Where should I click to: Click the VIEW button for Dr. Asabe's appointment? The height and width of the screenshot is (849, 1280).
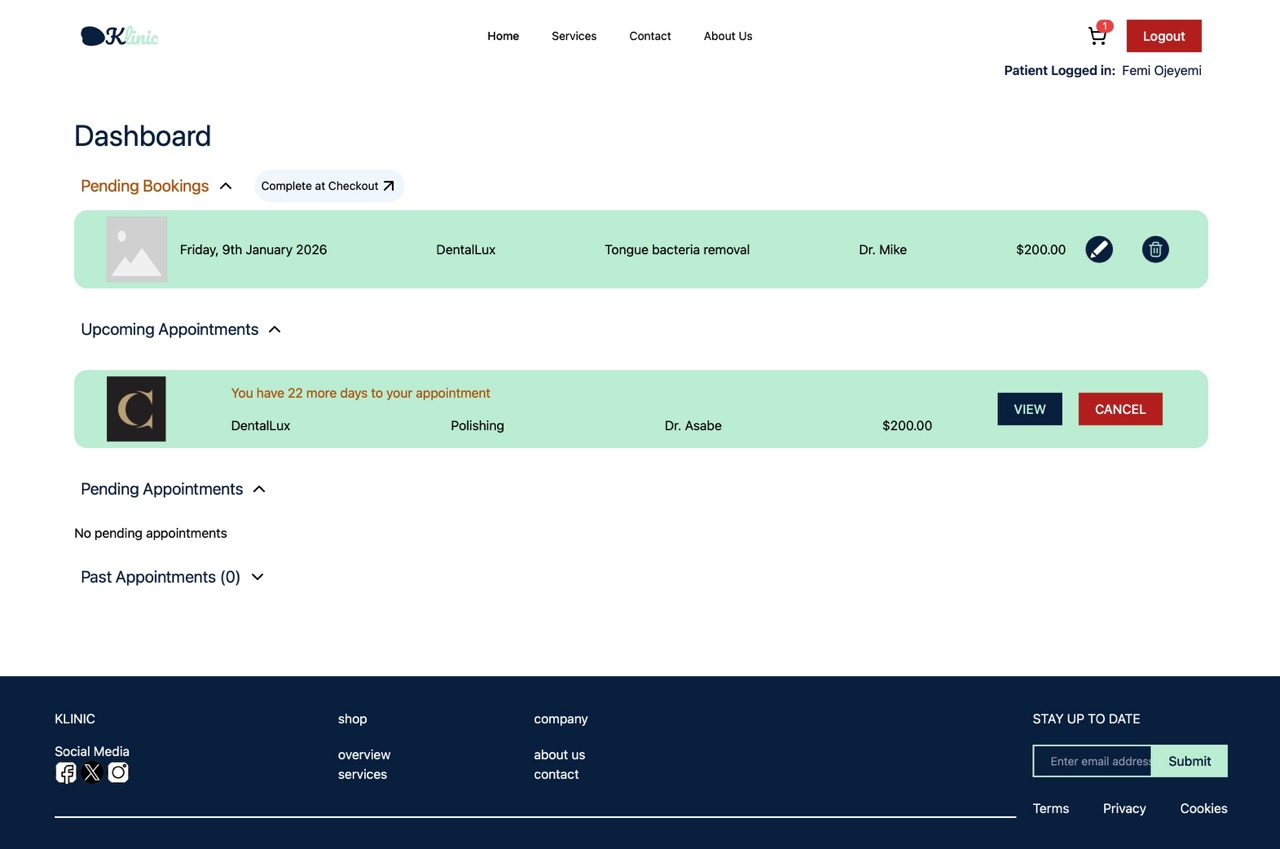tap(1029, 408)
